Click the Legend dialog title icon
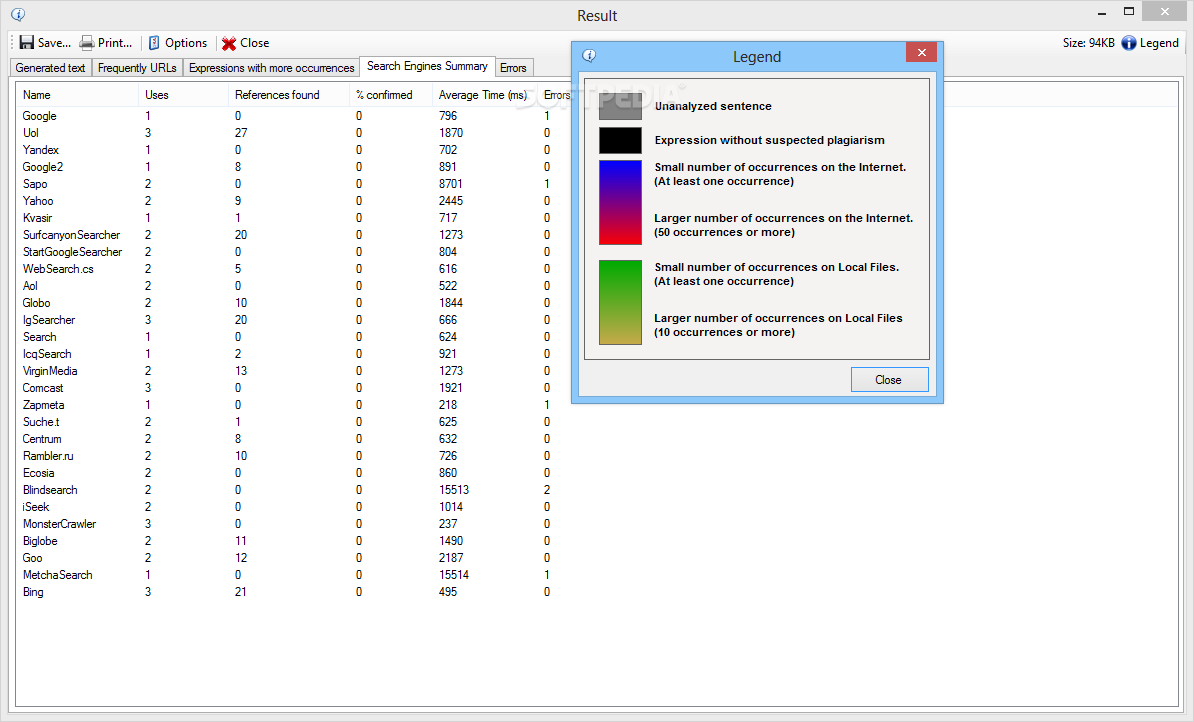Viewport: 1194px width, 722px height. pyautogui.click(x=589, y=55)
